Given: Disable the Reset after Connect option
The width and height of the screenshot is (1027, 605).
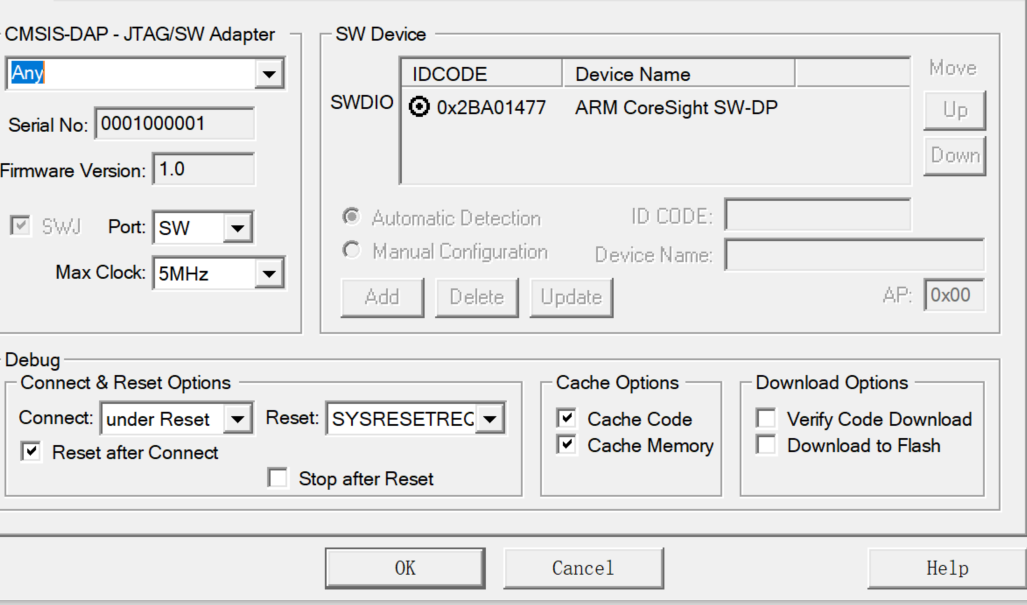Looking at the screenshot, I should click(x=30, y=452).
